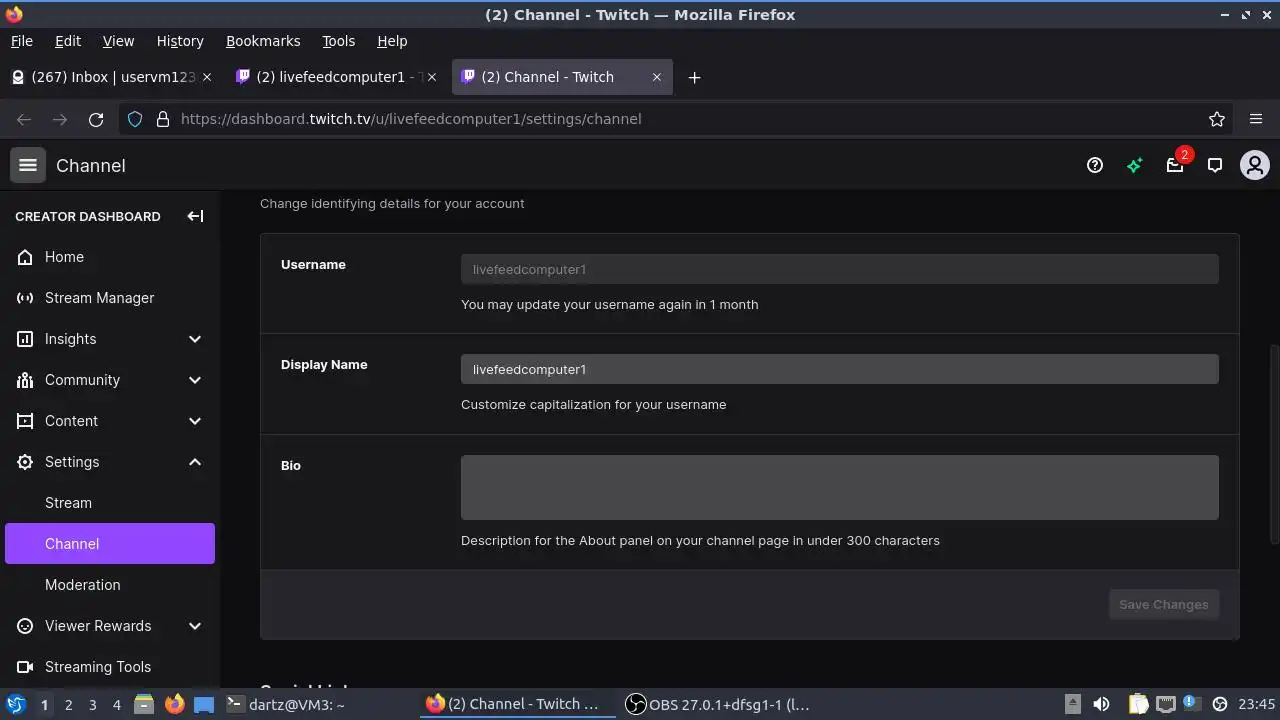Switch to workspace 2
The image size is (1280, 720).
[68, 705]
